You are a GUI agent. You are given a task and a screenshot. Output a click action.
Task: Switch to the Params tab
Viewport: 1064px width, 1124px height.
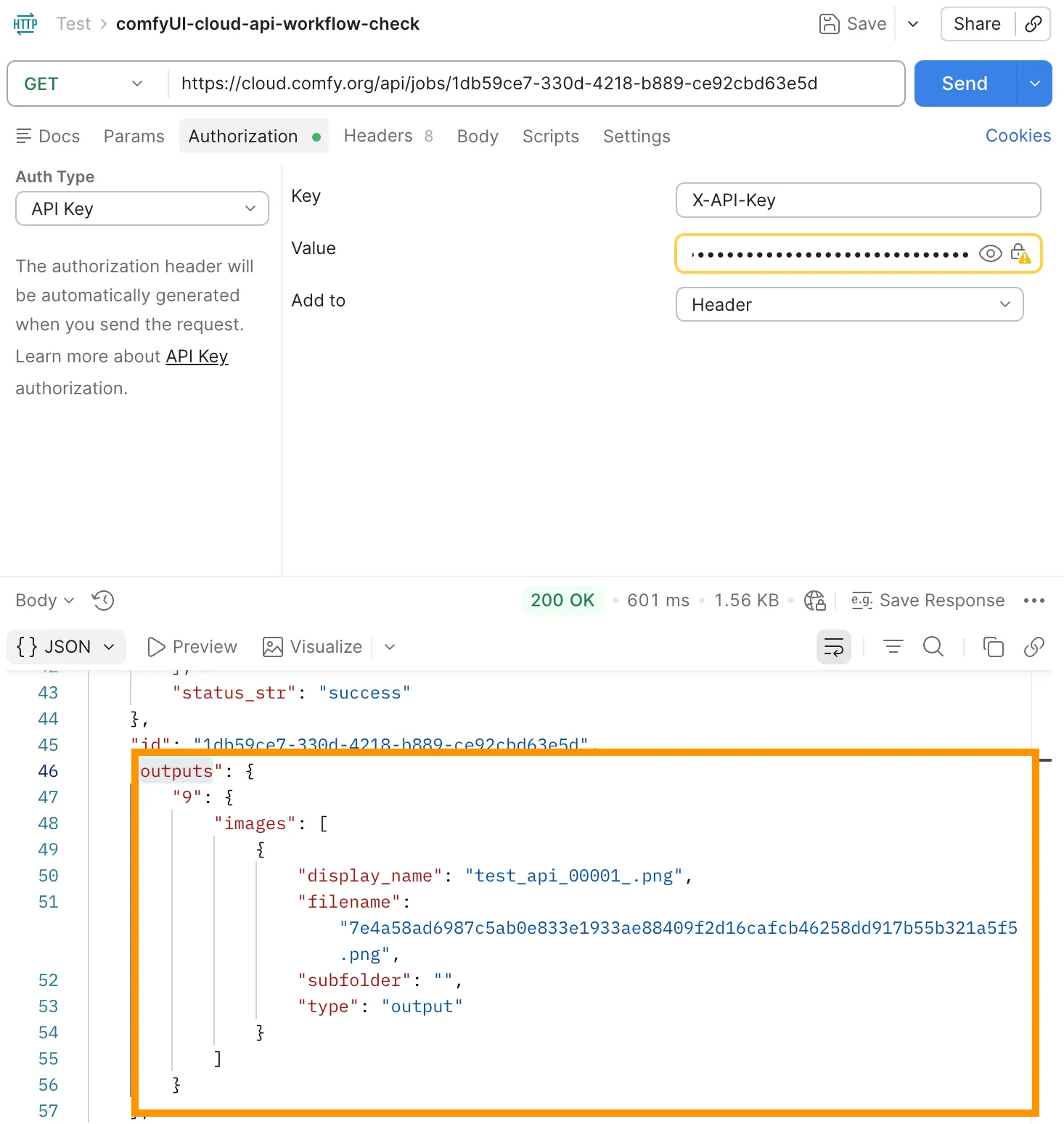(x=134, y=136)
